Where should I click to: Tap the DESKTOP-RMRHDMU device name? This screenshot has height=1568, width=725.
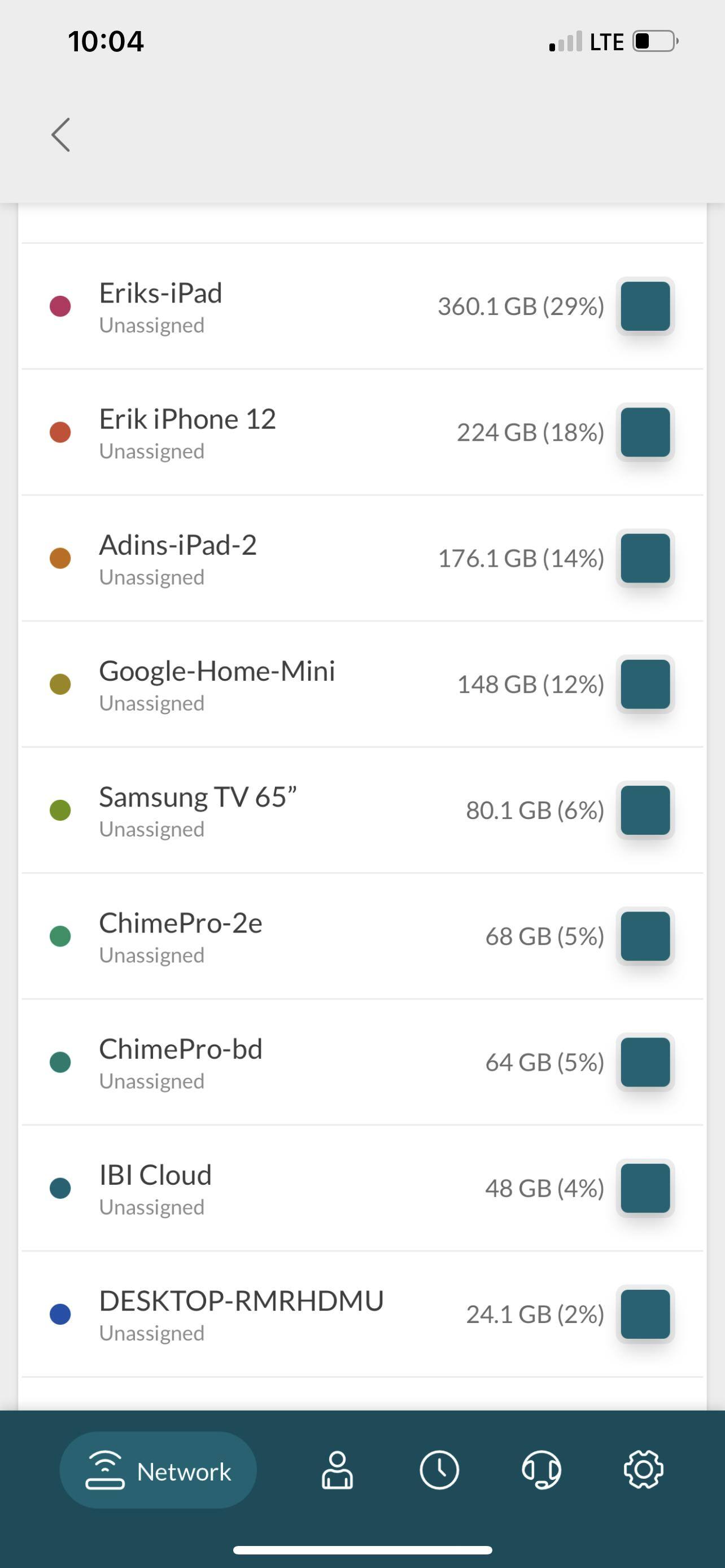[x=241, y=1301]
